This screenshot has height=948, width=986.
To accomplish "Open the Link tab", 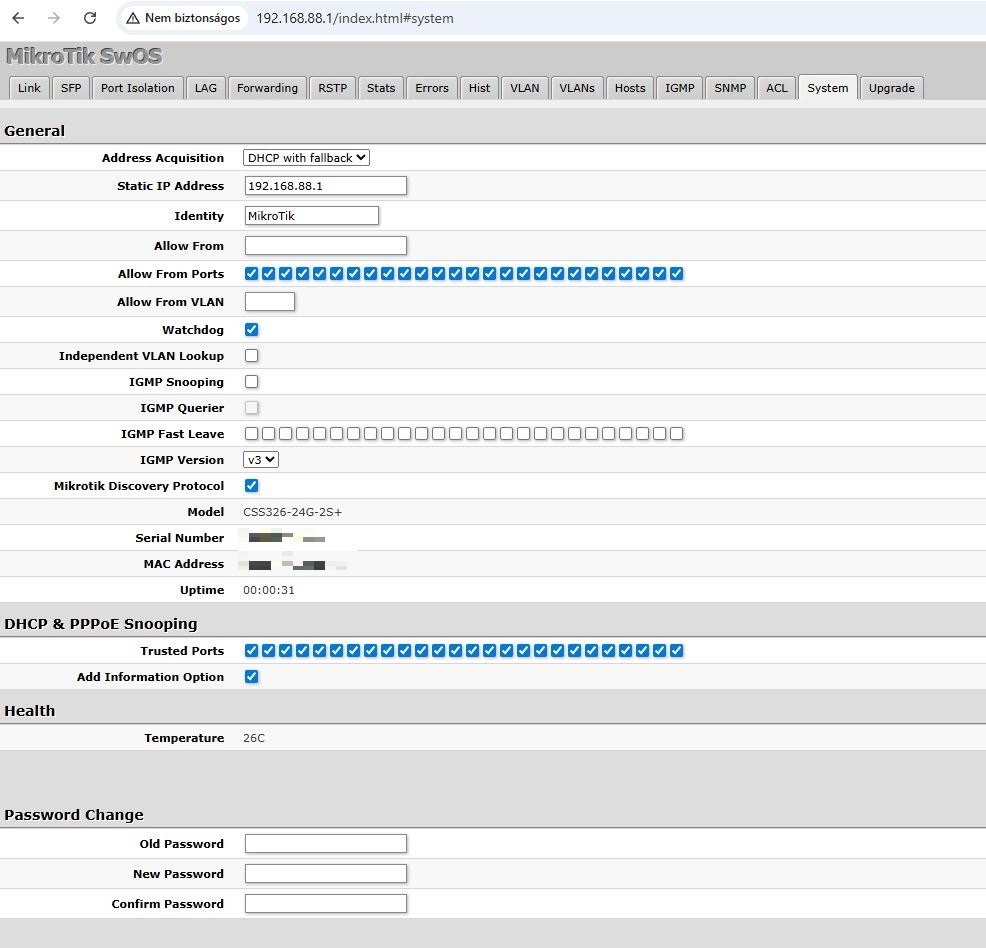I will coord(29,88).
